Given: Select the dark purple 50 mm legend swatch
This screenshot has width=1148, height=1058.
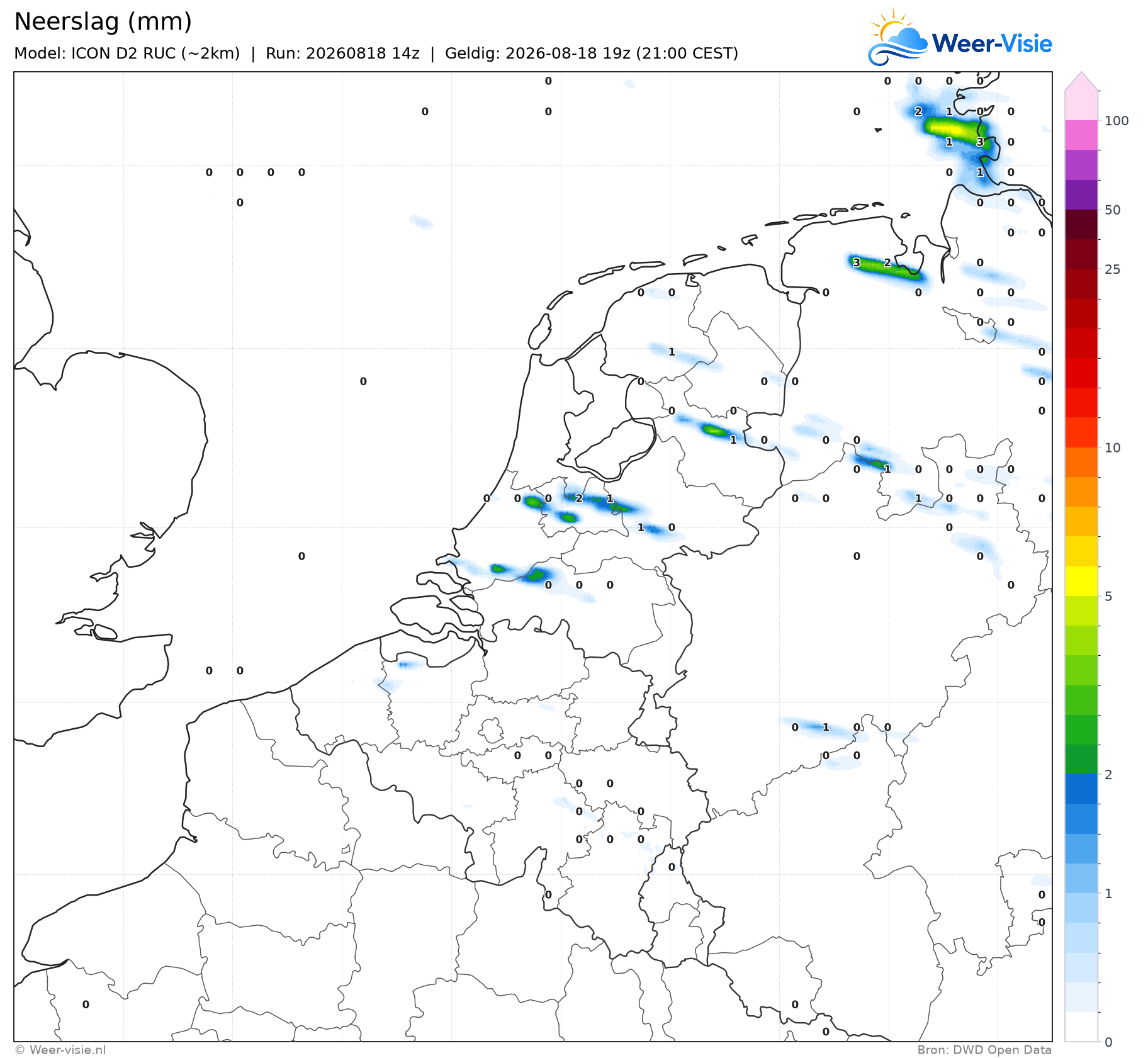Looking at the screenshot, I should click(1081, 194).
